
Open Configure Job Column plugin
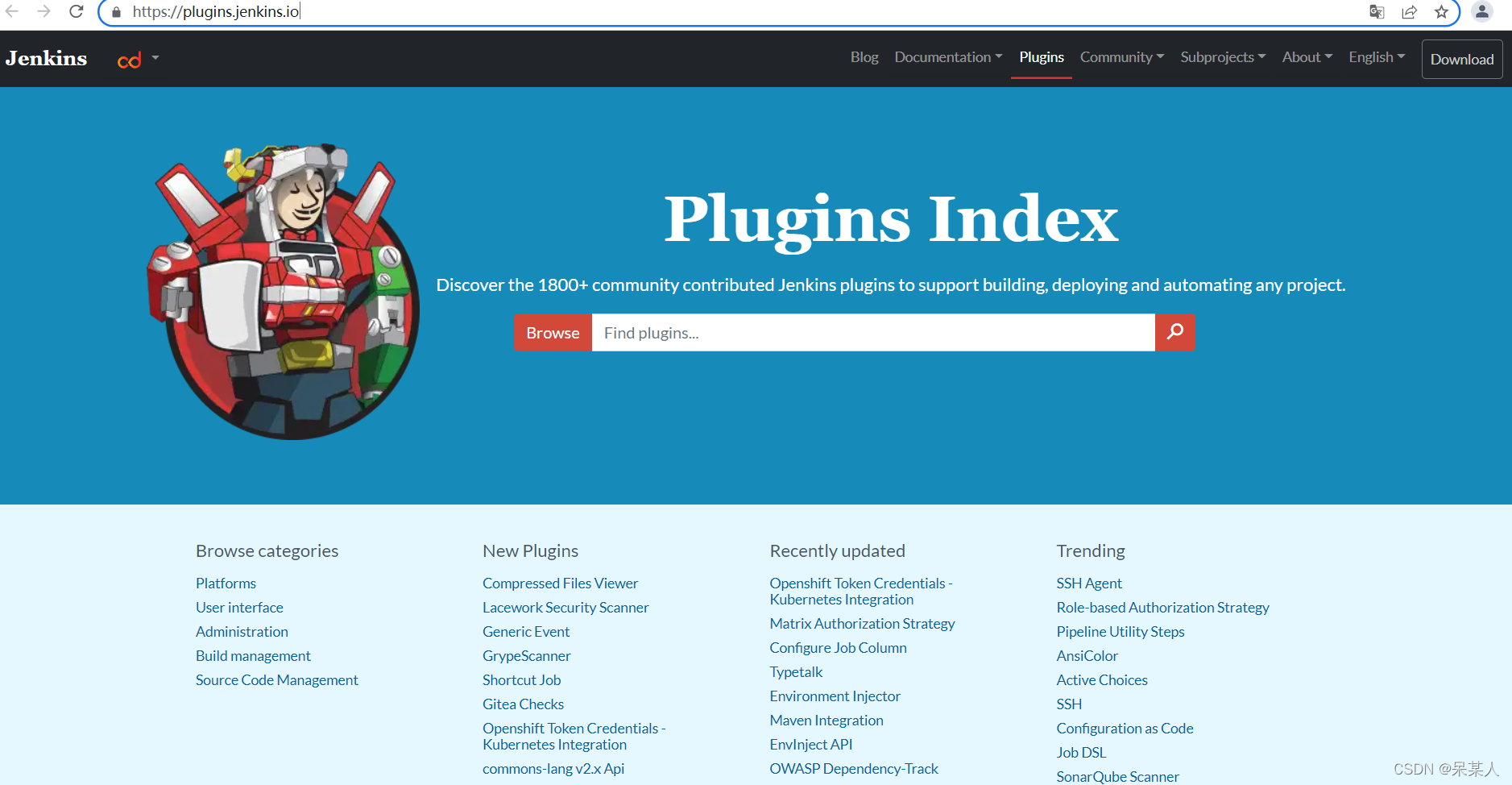pos(838,647)
